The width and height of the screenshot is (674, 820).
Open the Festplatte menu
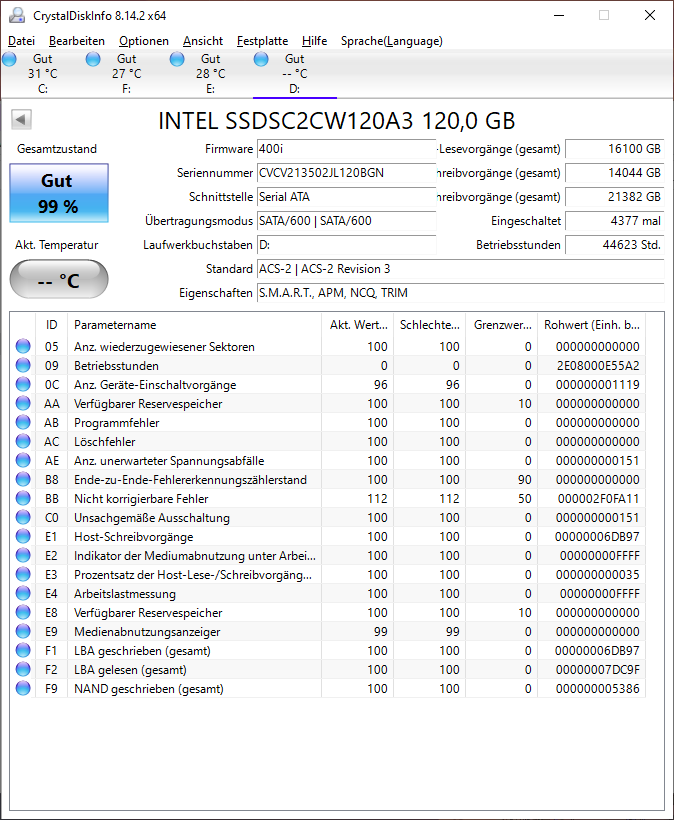(262, 41)
